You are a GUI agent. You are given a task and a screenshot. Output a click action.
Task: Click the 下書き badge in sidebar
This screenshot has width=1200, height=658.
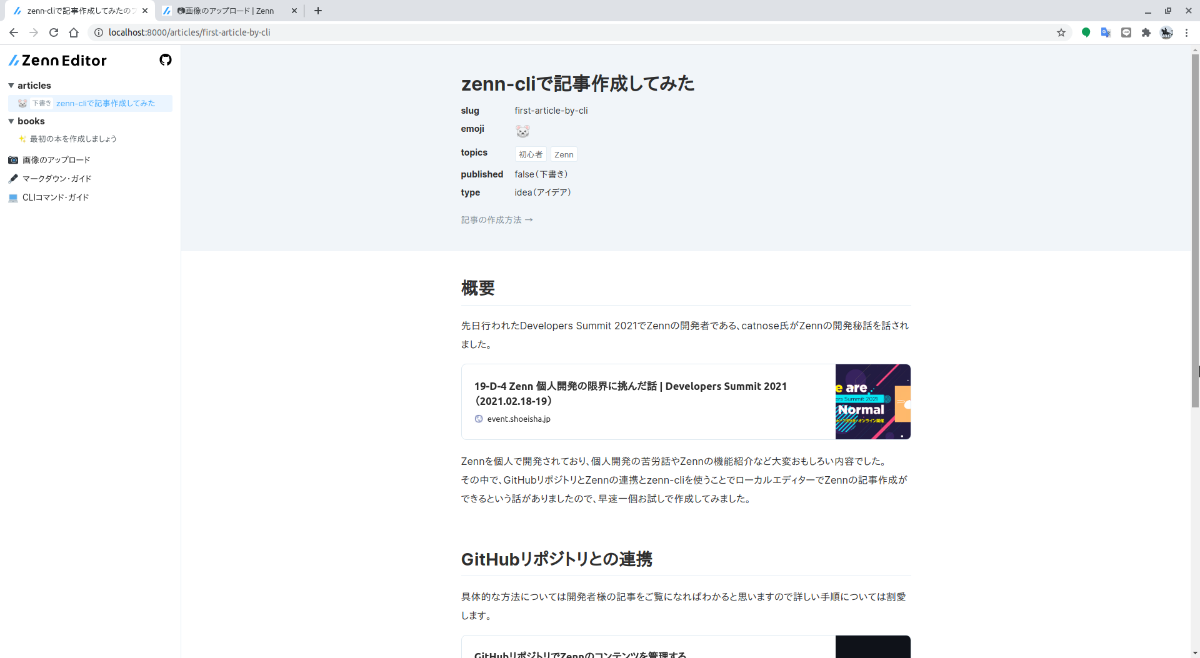click(x=41, y=103)
